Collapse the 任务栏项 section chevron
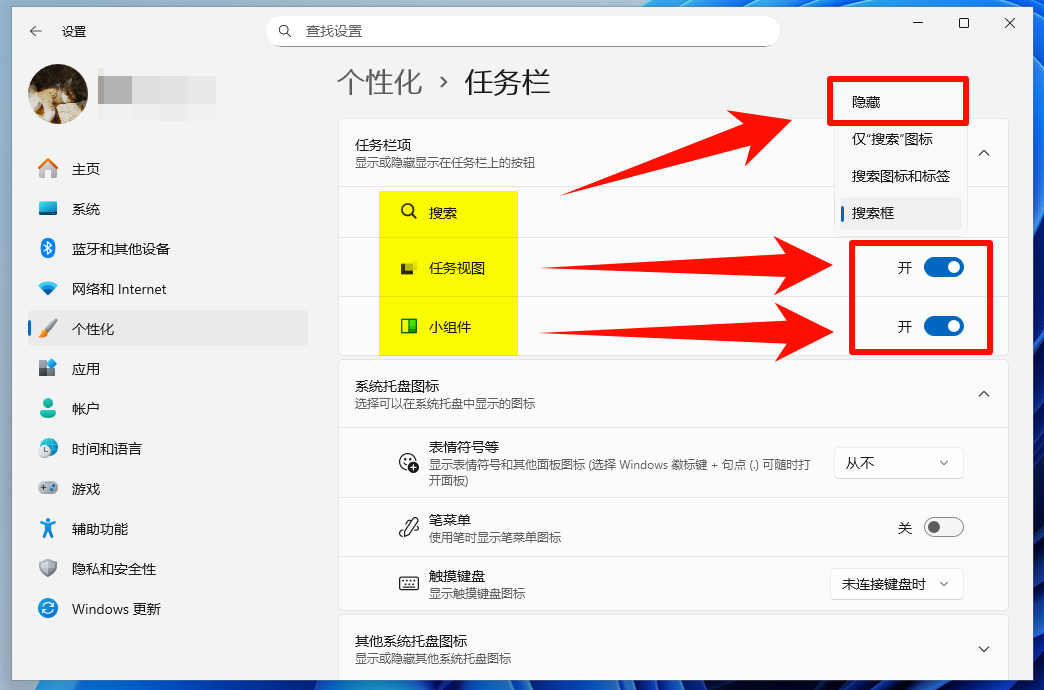 (983, 153)
